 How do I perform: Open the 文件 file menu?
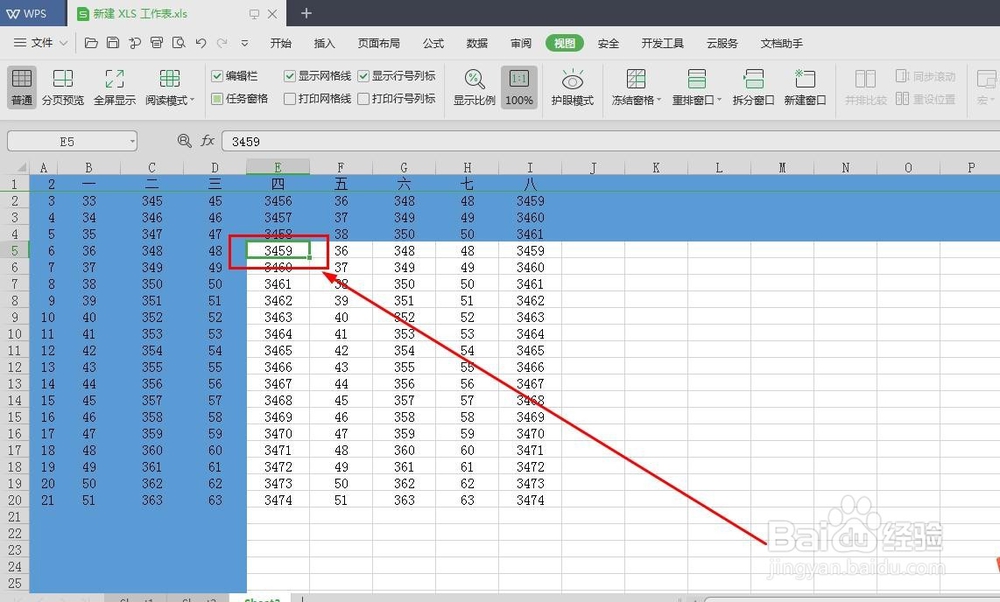point(41,43)
